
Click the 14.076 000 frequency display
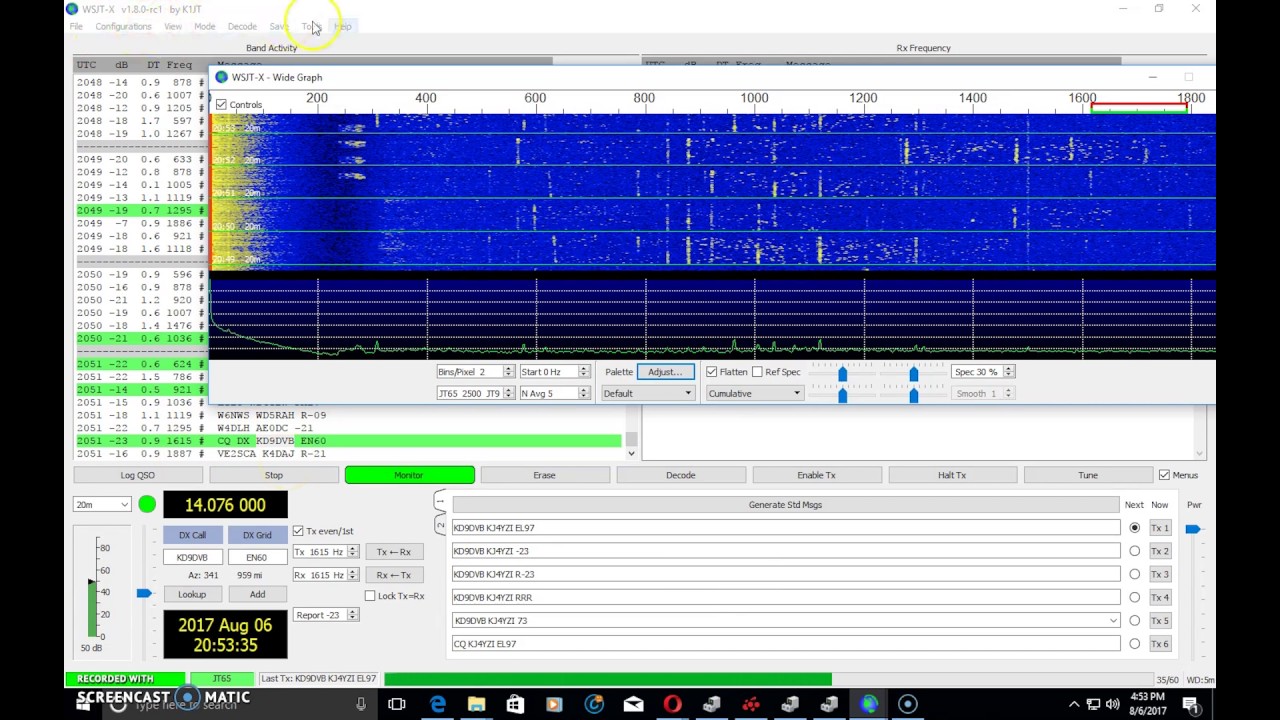pyautogui.click(x=225, y=505)
